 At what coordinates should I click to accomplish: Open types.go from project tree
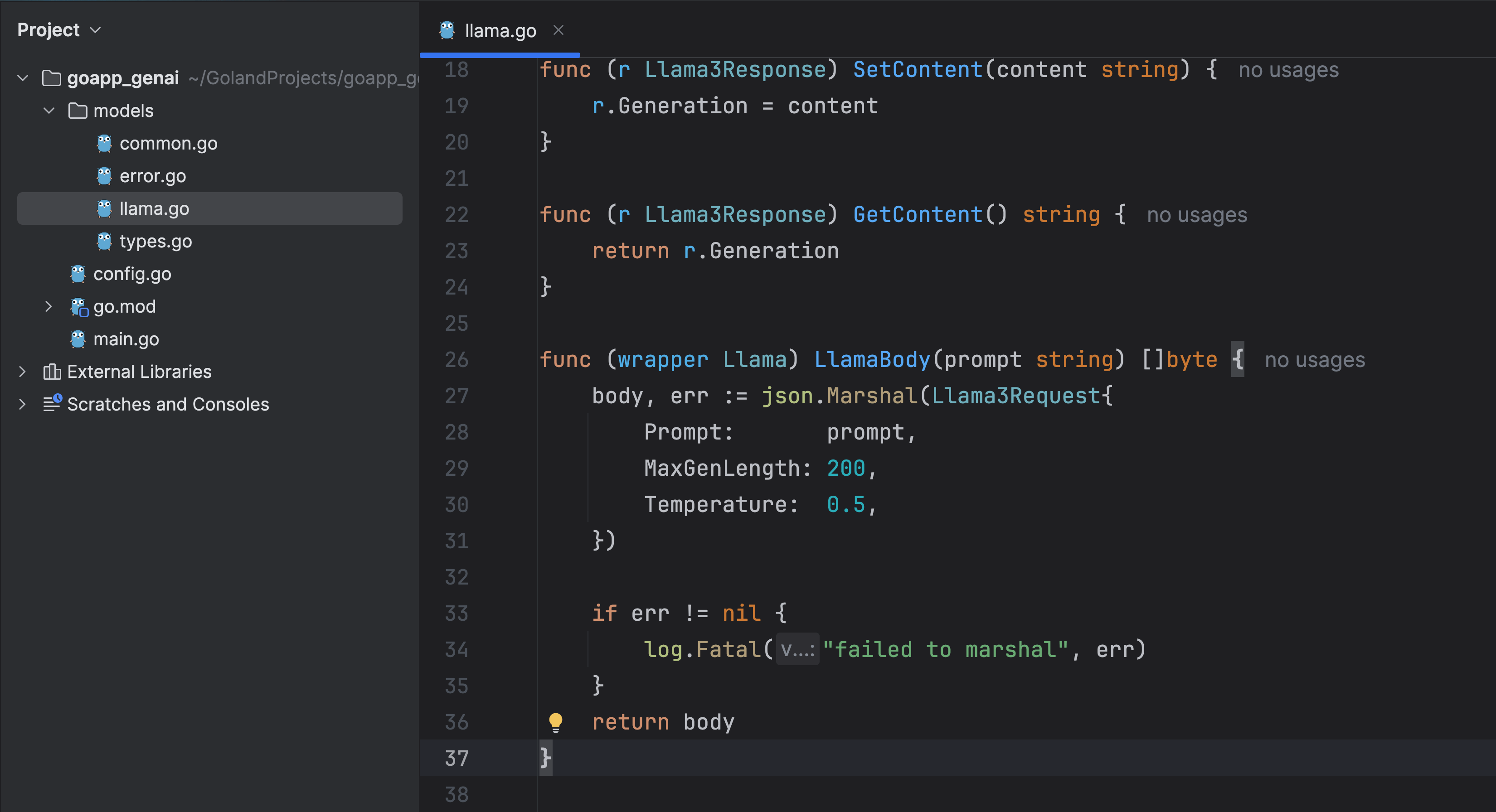pos(155,241)
